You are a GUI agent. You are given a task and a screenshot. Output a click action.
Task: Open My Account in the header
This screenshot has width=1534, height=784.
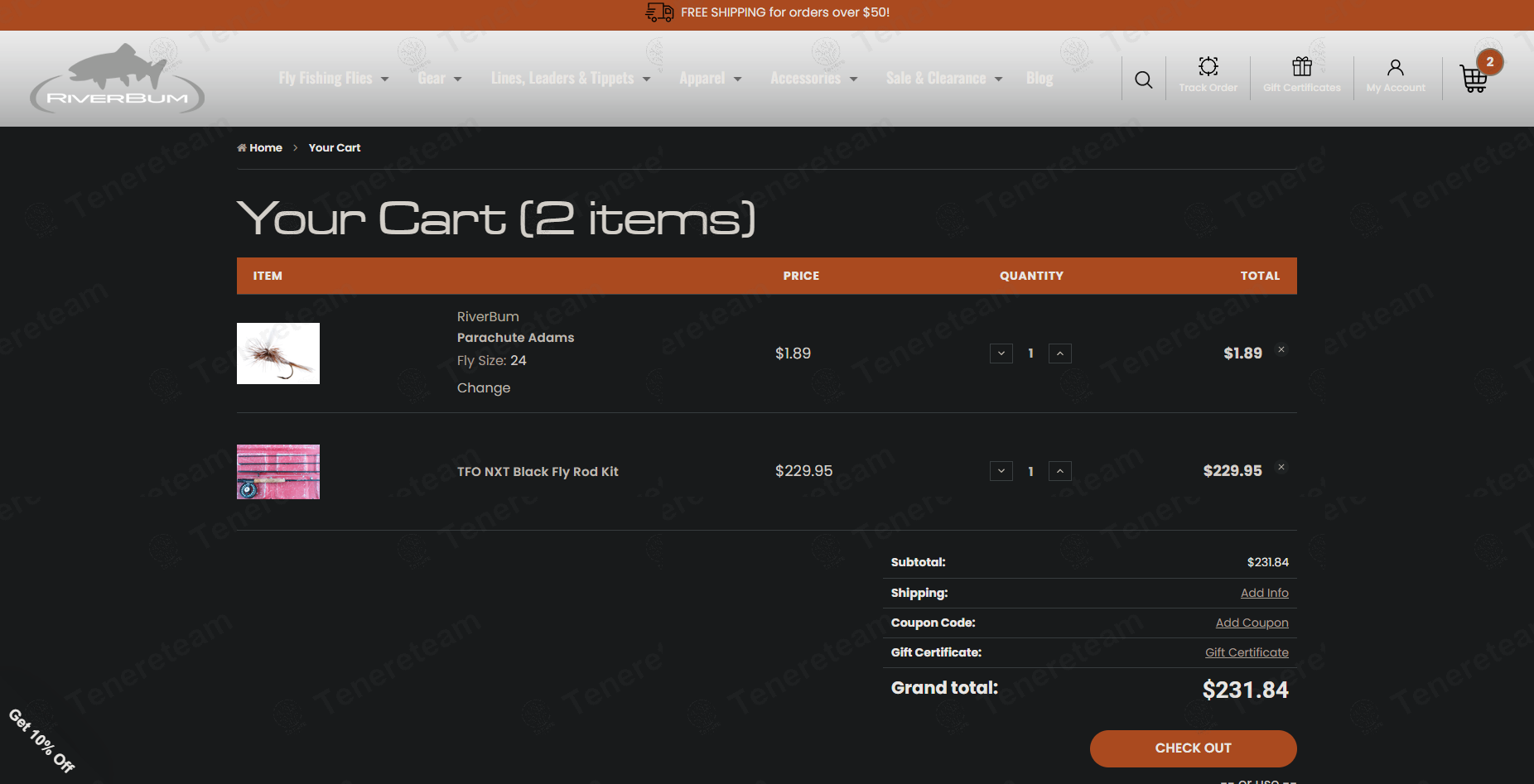[x=1396, y=75]
